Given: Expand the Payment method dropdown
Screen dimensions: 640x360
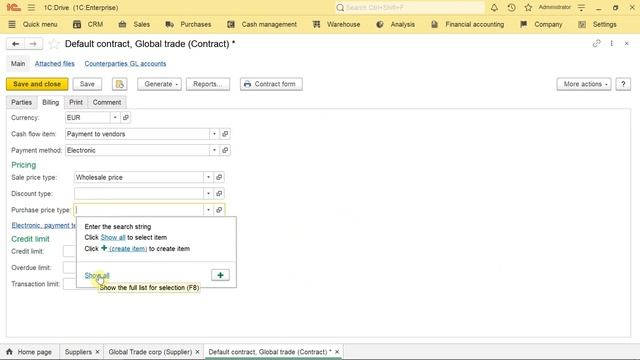Looking at the screenshot, I should (214, 150).
